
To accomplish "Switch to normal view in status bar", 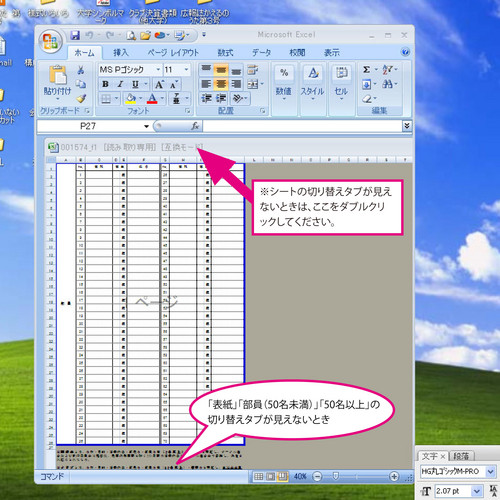I will pyautogui.click(x=258, y=477).
